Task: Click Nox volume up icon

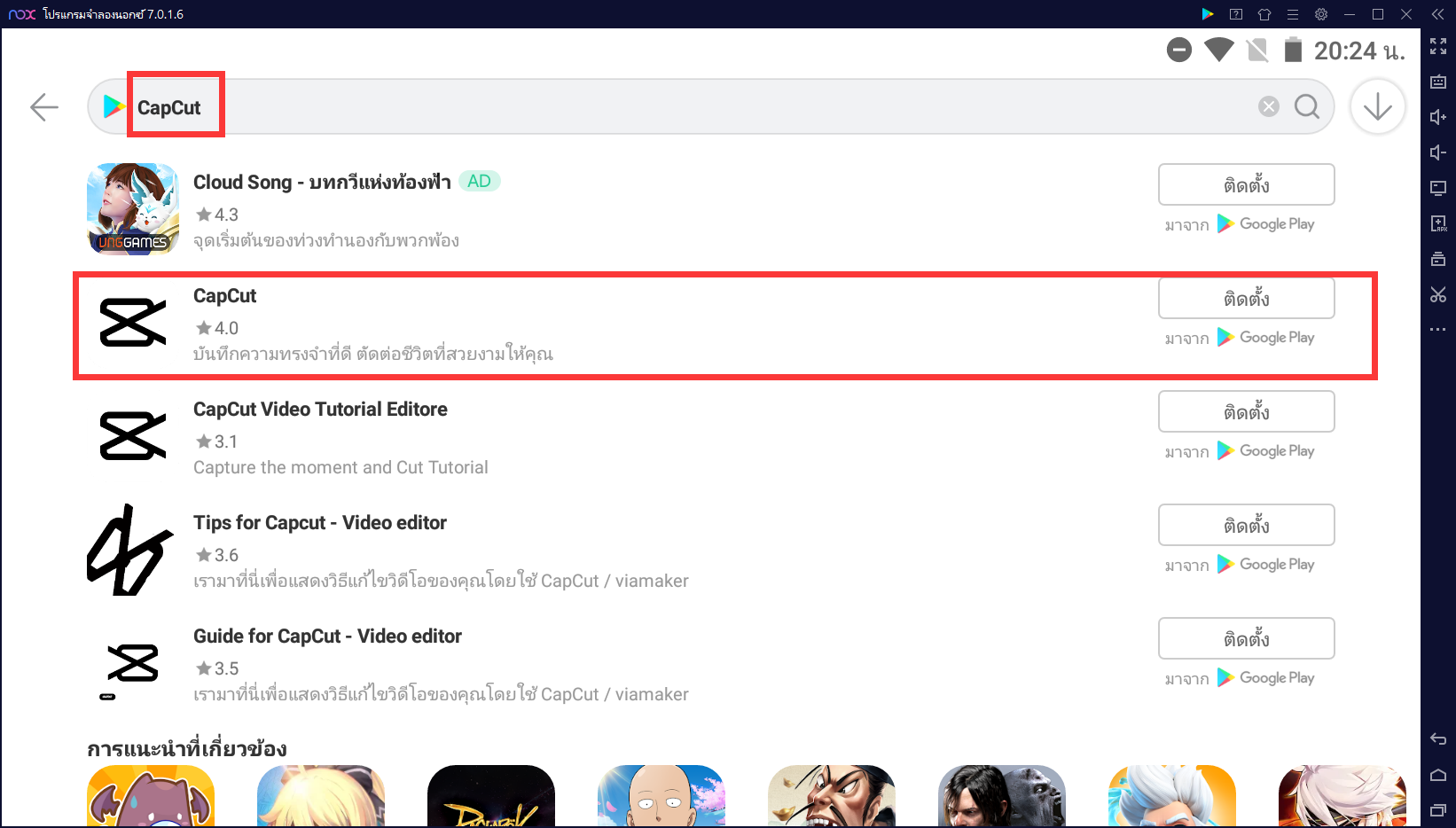Action: (1438, 117)
